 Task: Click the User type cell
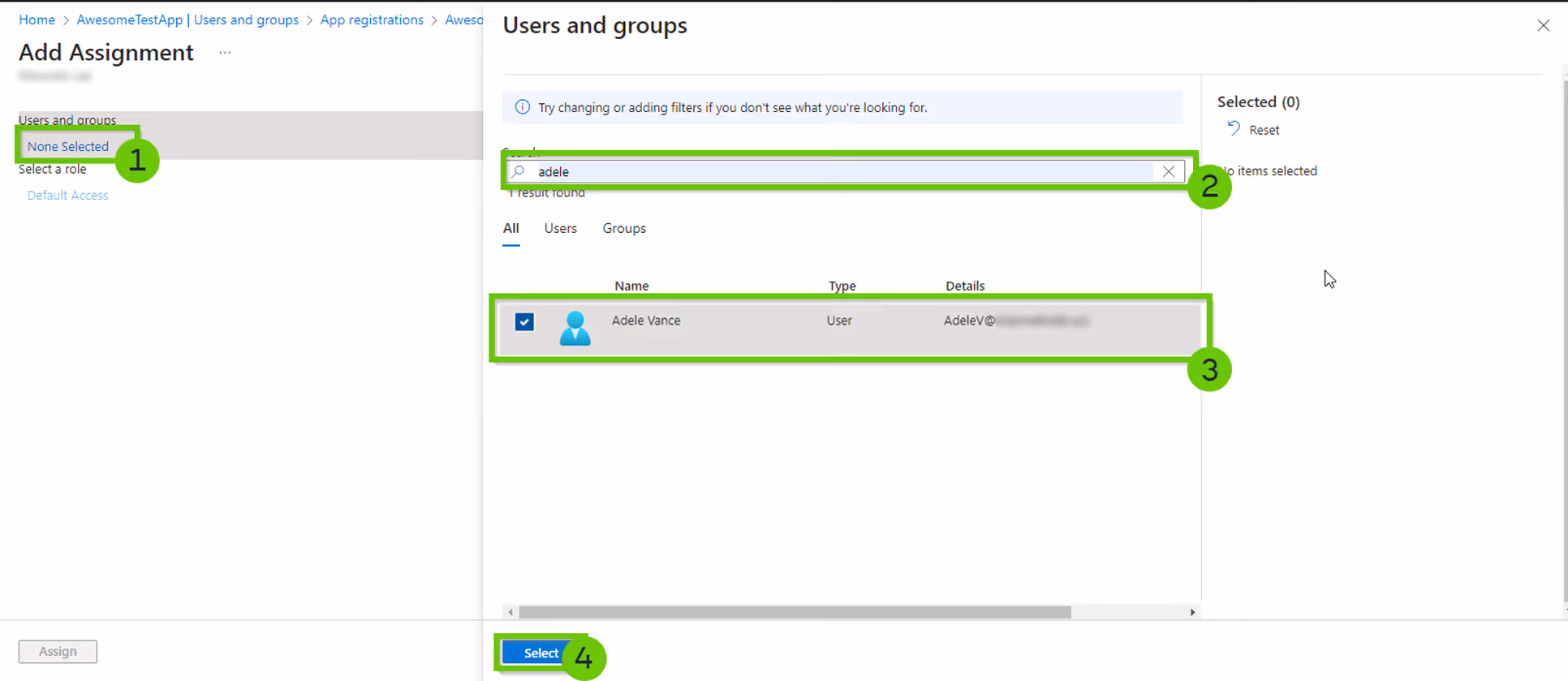(x=839, y=321)
